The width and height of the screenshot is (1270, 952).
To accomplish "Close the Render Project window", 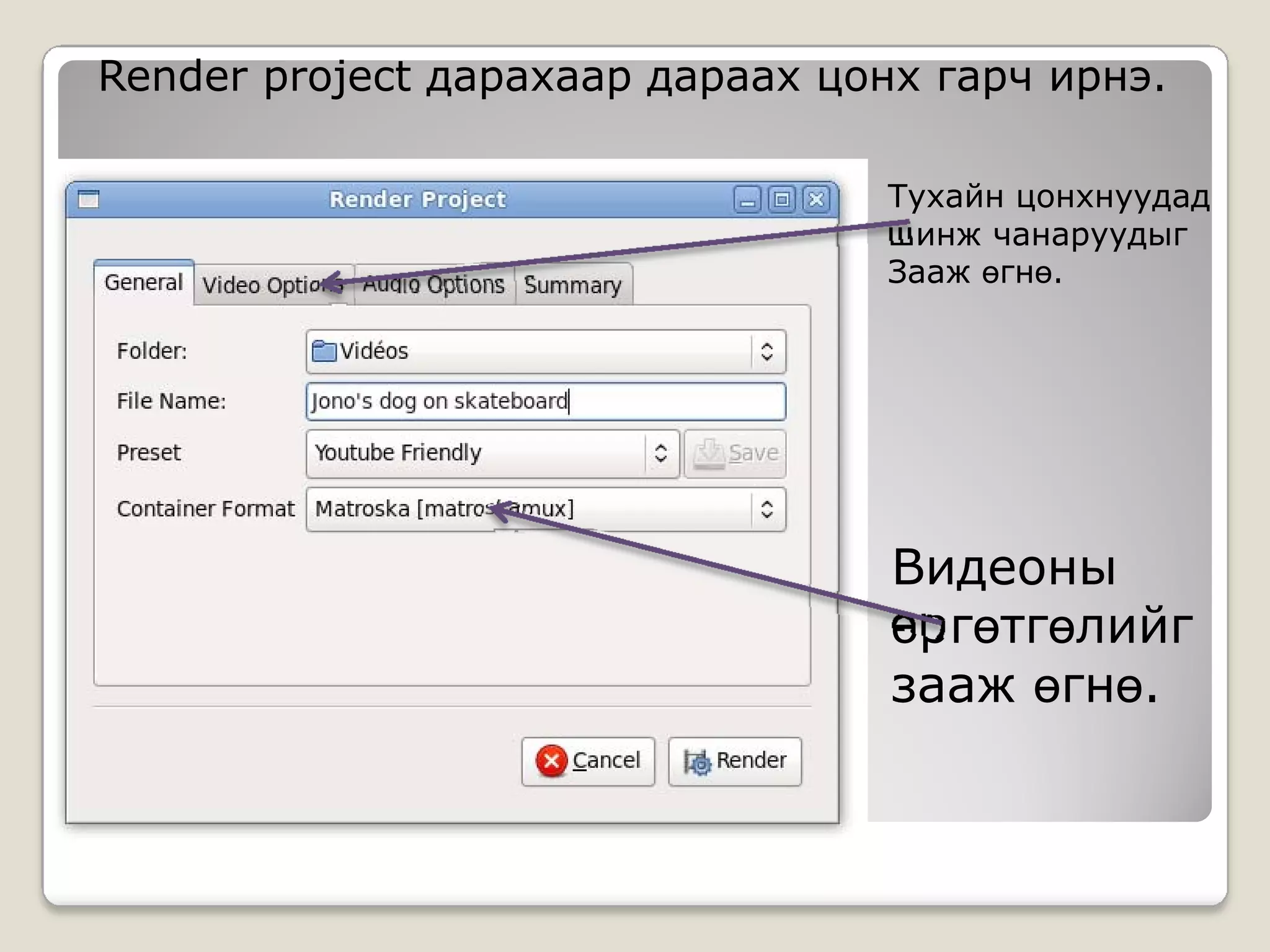I will coord(816,200).
